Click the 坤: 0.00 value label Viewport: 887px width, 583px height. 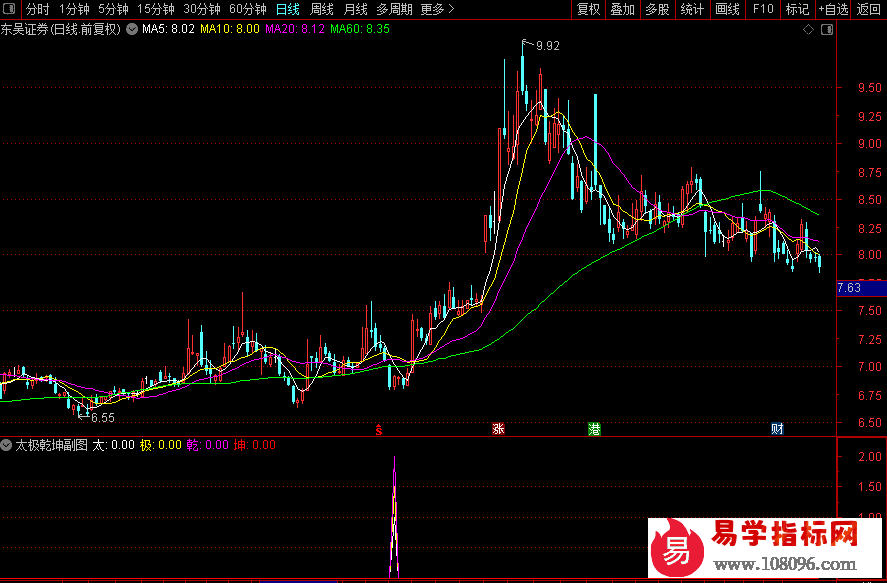pos(255,445)
